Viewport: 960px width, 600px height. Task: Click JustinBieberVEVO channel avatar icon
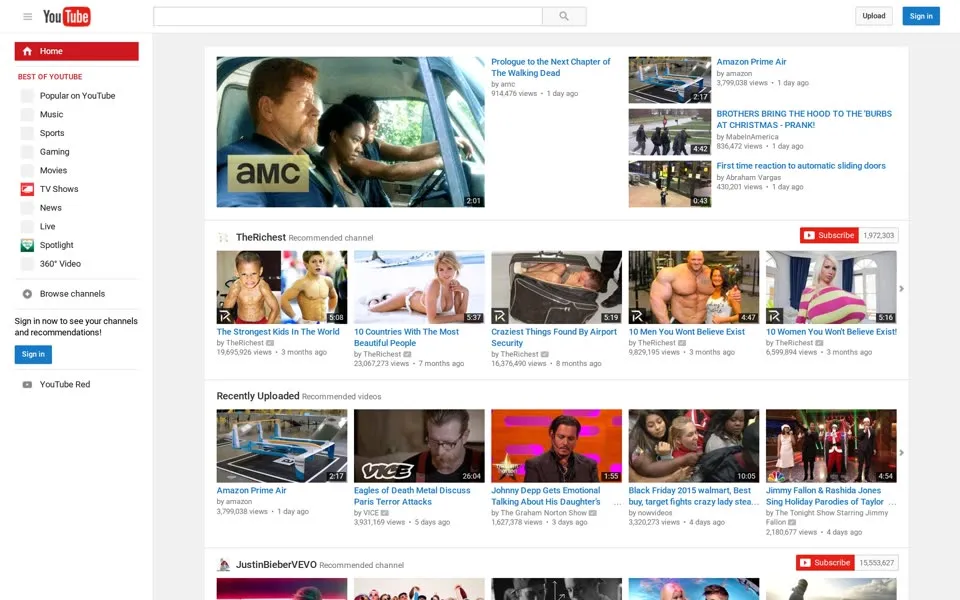point(223,564)
